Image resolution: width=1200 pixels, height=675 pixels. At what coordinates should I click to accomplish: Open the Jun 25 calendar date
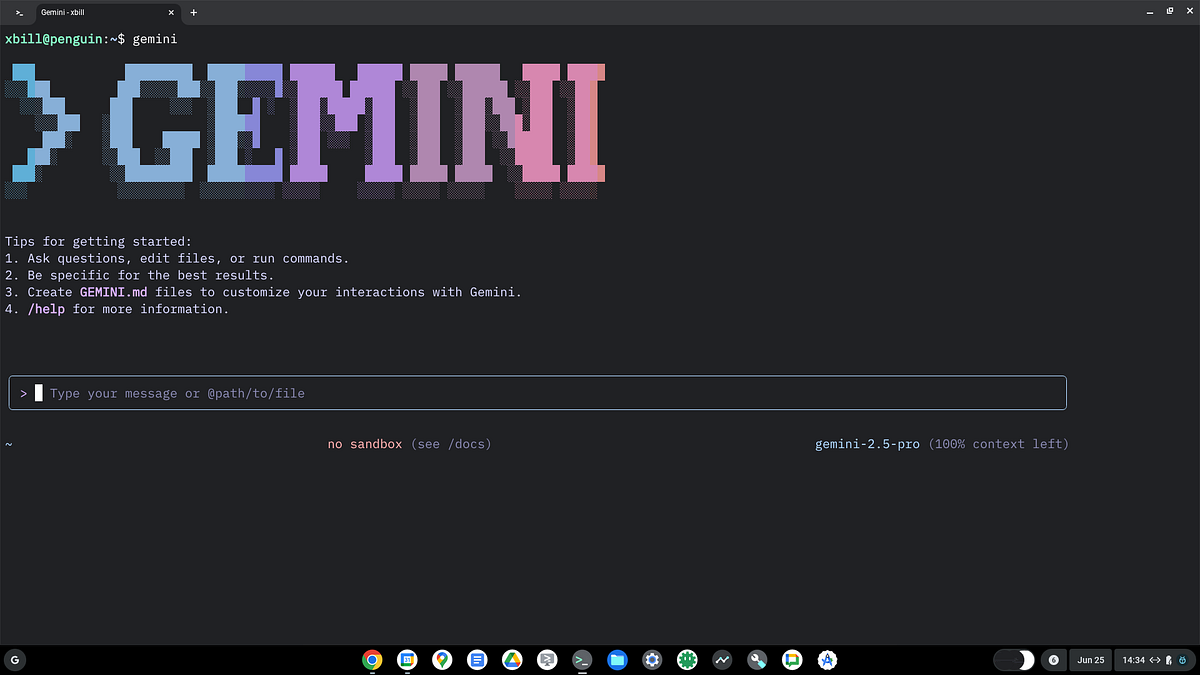1090,660
